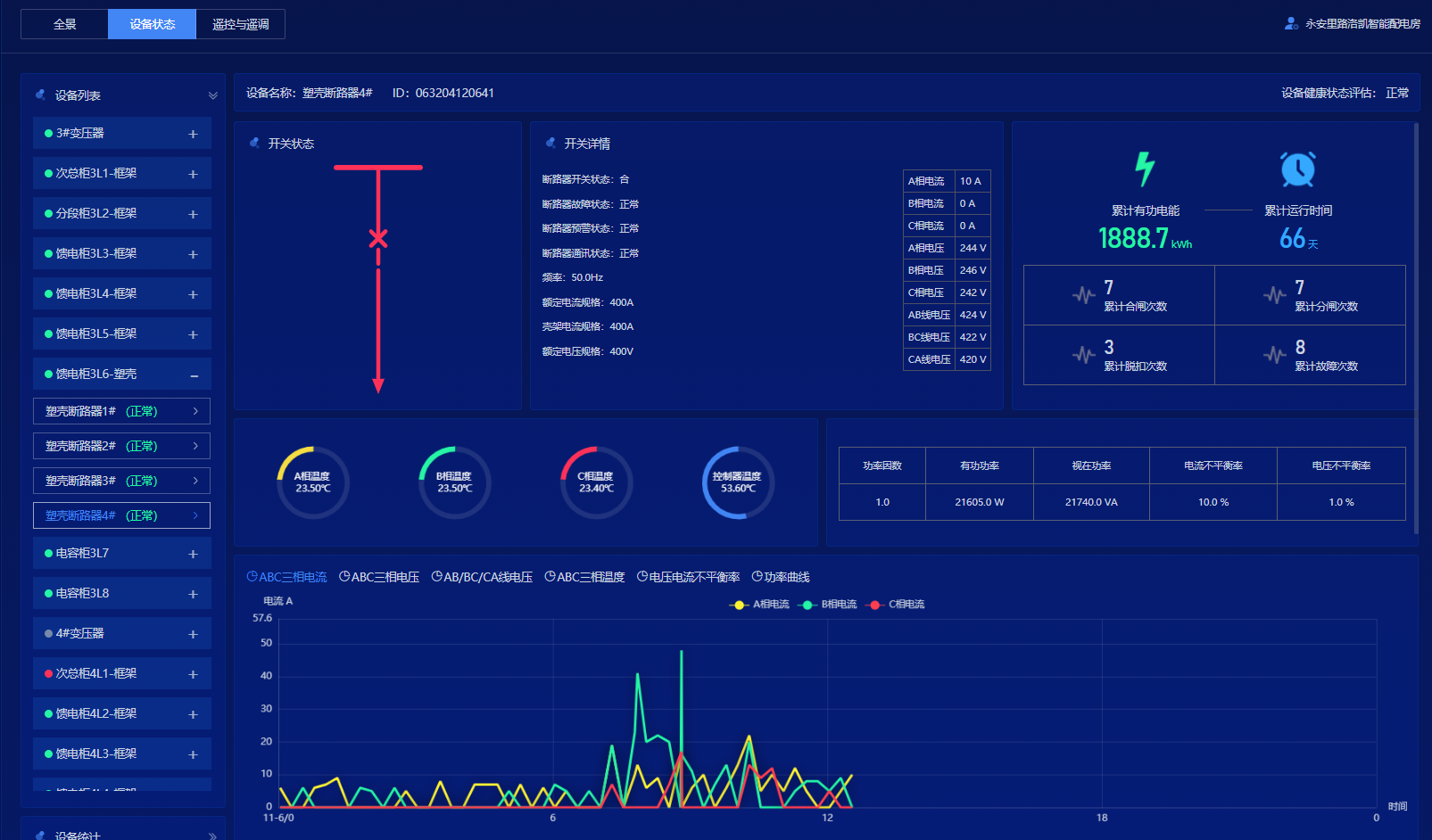Select 功率曲线 chart option
The height and width of the screenshot is (840, 1432).
781,577
